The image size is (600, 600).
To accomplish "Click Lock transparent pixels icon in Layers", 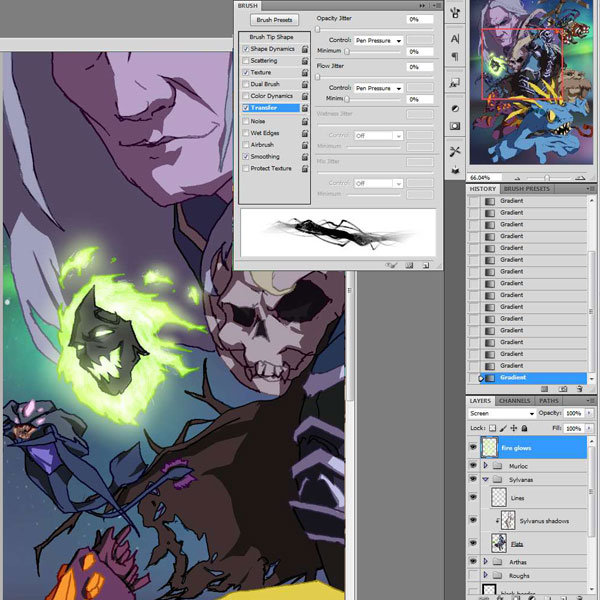I will [493, 428].
